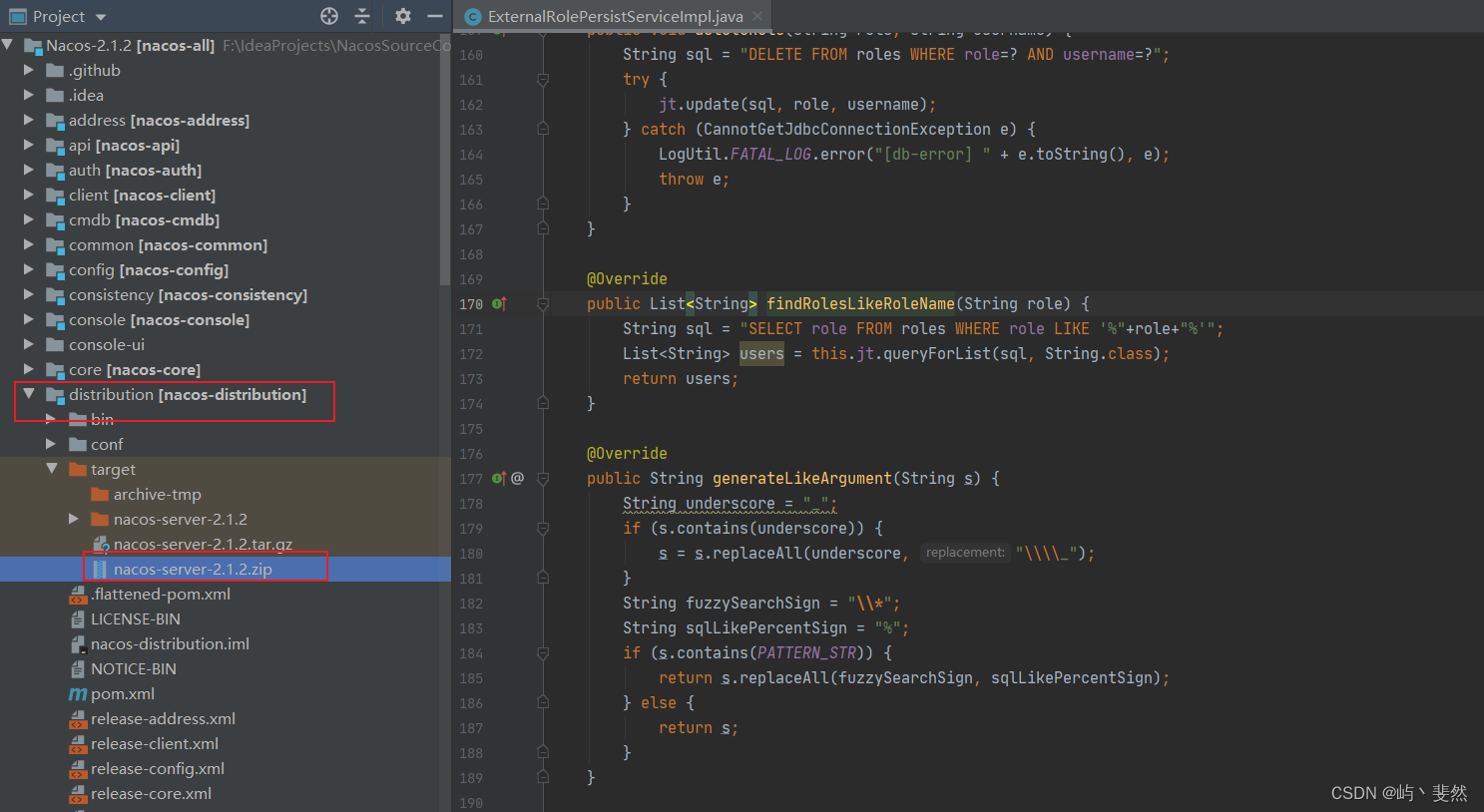
Task: Click the FATAL_LOG field on line 164
Action: [x=770, y=154]
